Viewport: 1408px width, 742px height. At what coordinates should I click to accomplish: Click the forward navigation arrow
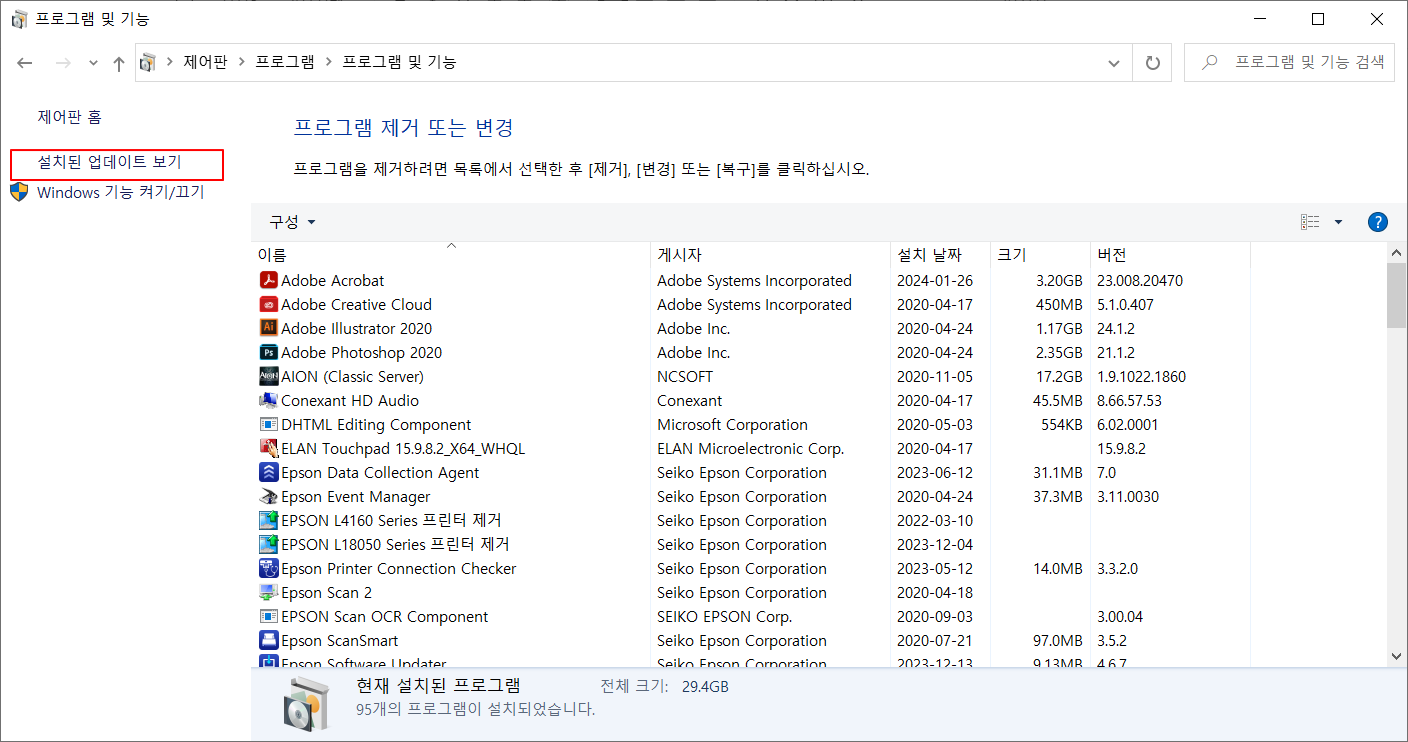[x=62, y=62]
